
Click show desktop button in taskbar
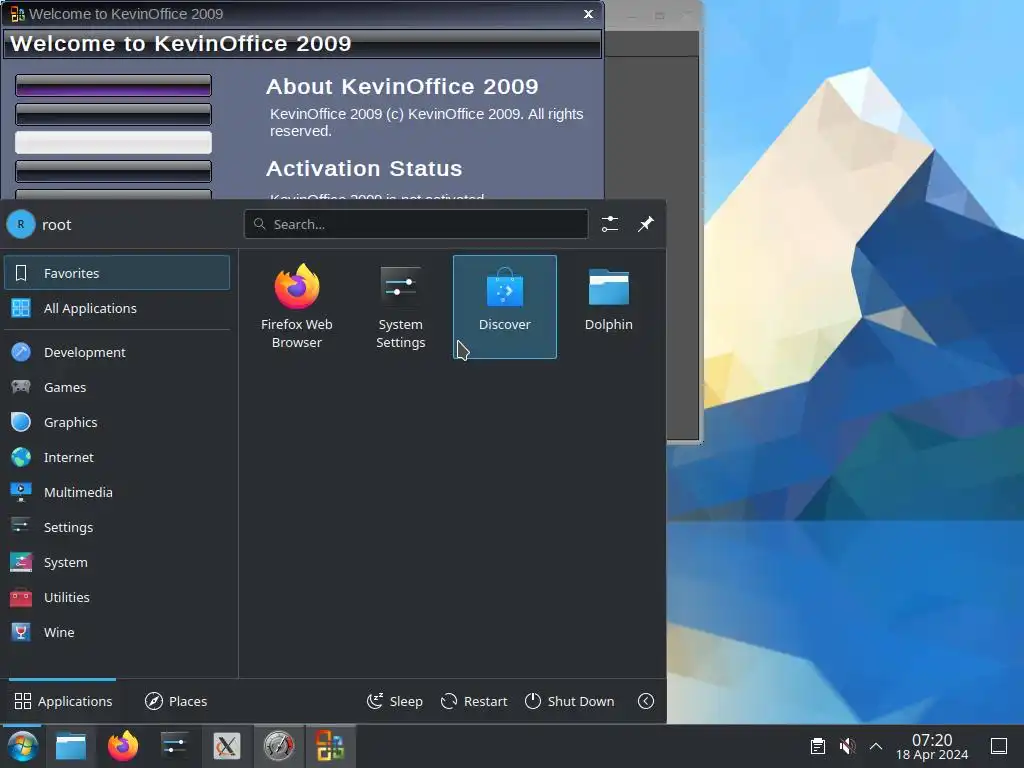coord(999,746)
